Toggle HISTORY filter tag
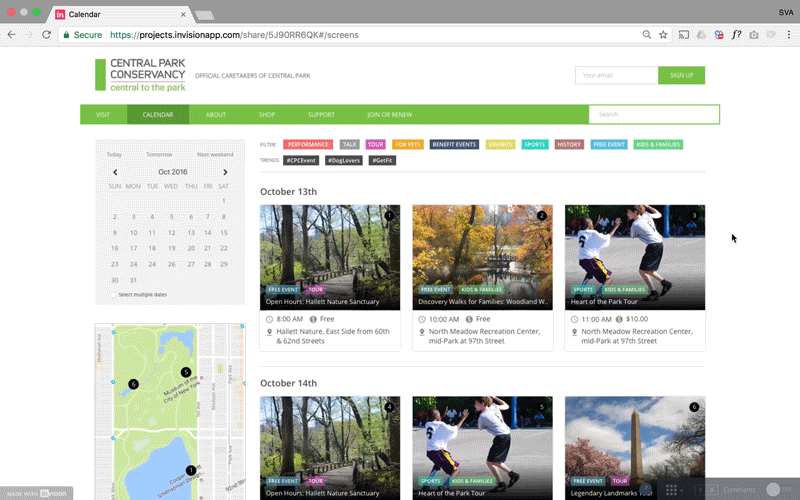800x500 pixels. [x=569, y=144]
